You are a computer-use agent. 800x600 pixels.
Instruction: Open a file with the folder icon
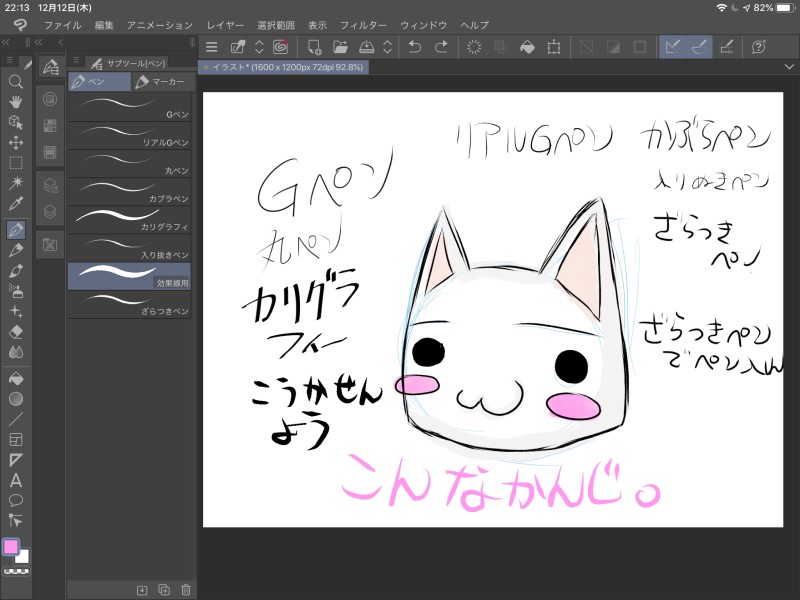[x=340, y=47]
